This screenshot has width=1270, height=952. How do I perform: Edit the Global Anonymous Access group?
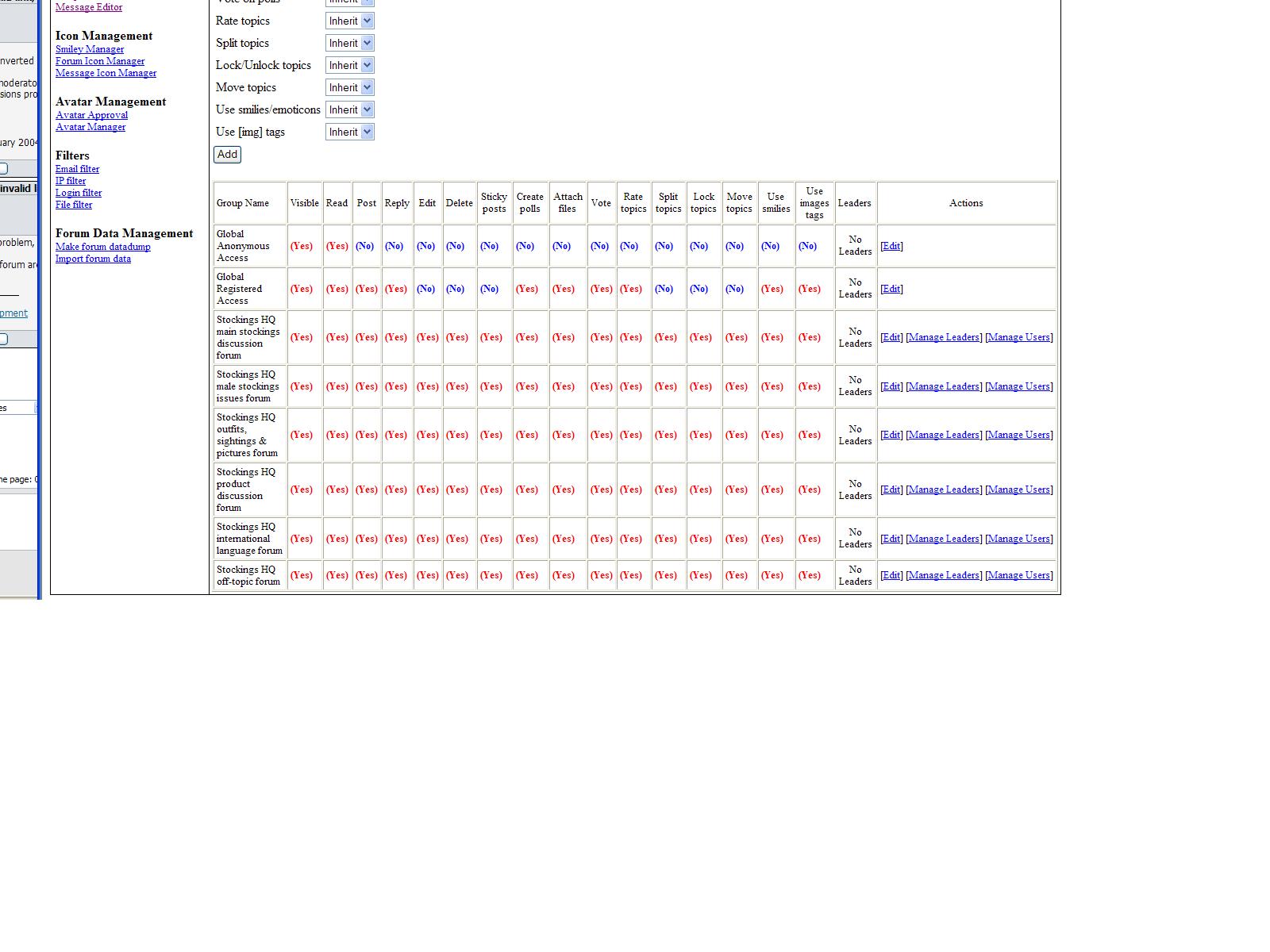[x=891, y=246]
